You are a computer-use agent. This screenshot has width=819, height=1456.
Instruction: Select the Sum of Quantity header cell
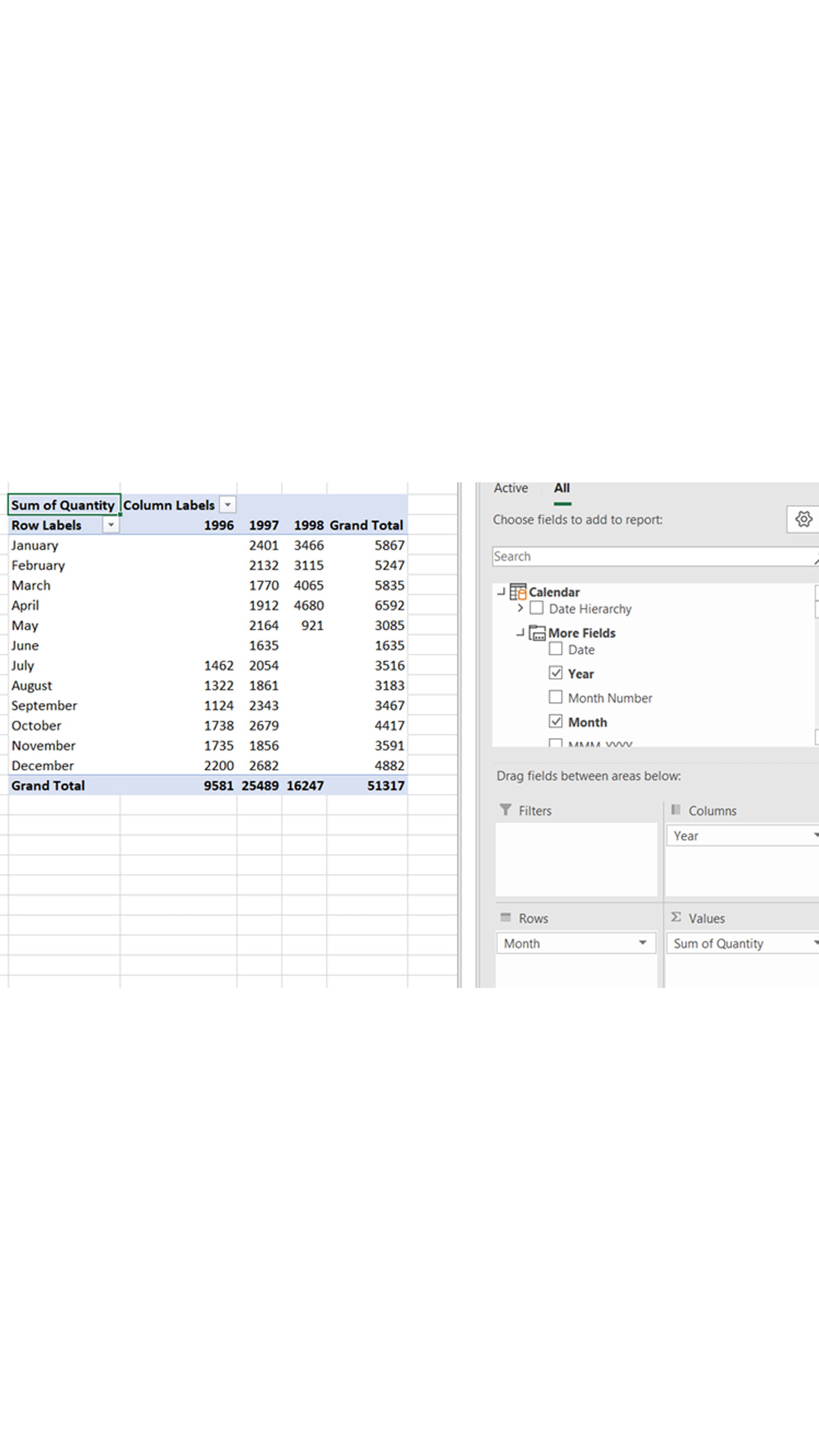click(x=63, y=505)
